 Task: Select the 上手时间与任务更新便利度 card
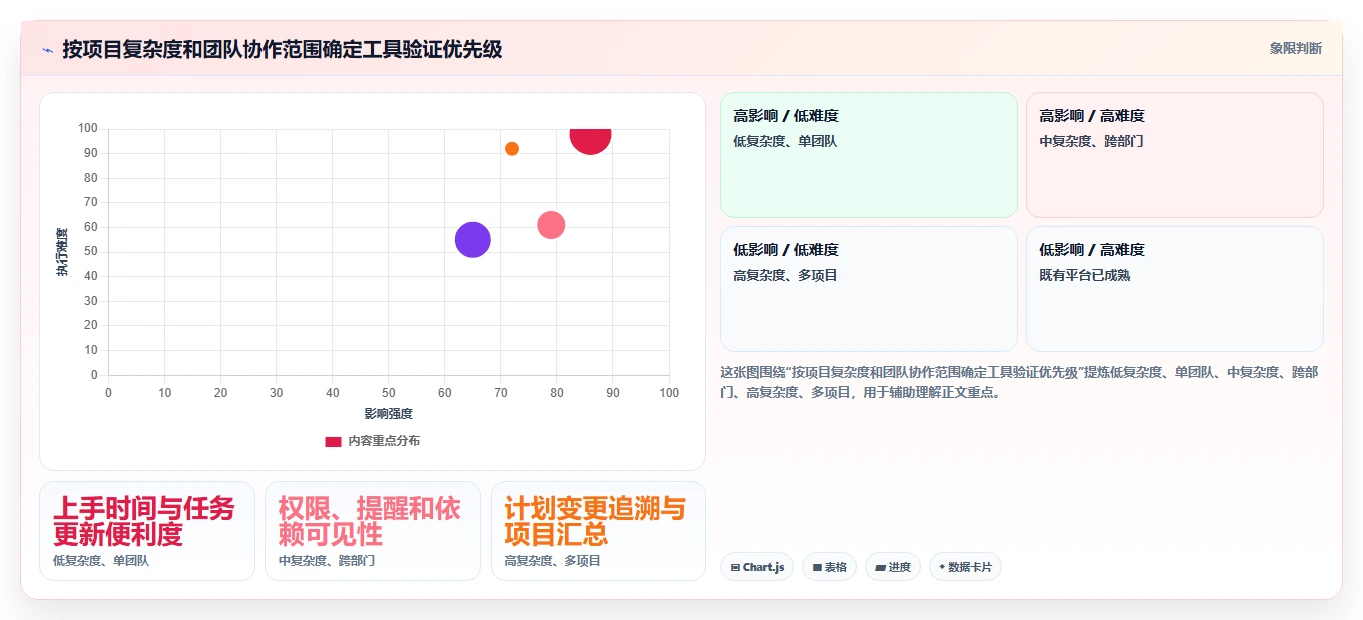(x=147, y=531)
